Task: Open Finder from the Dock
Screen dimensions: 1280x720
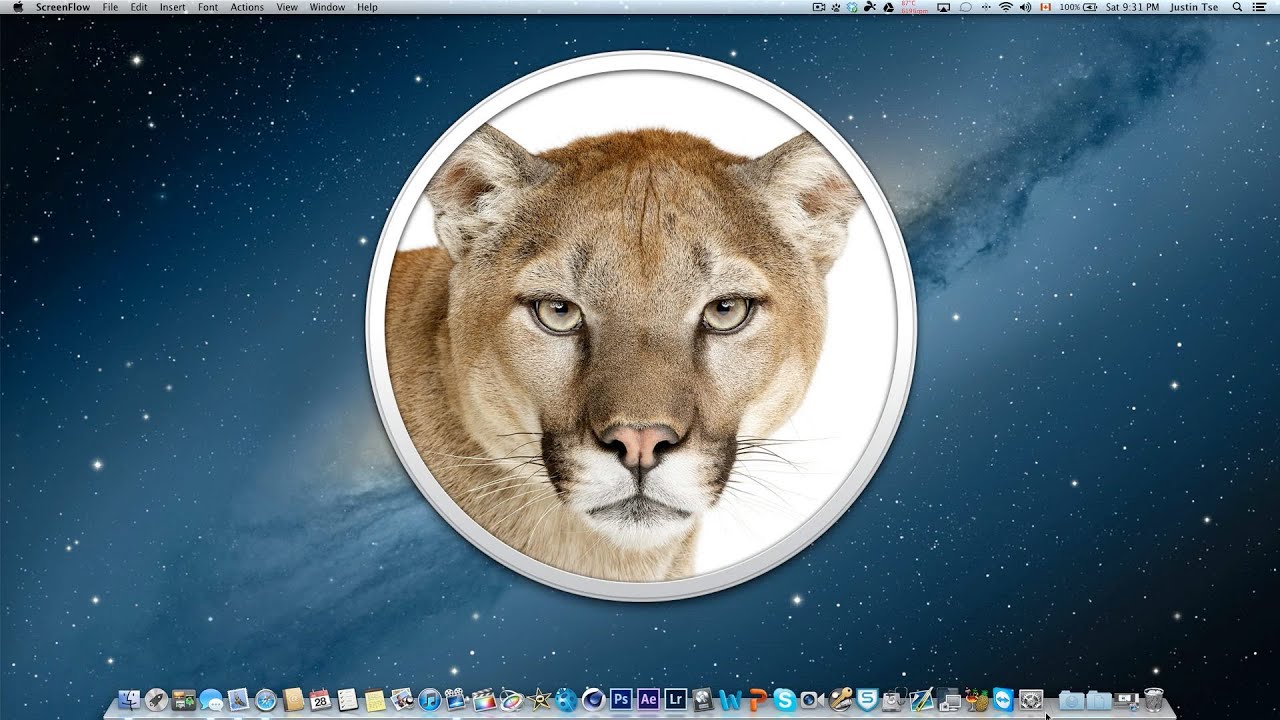Action: coord(129,700)
